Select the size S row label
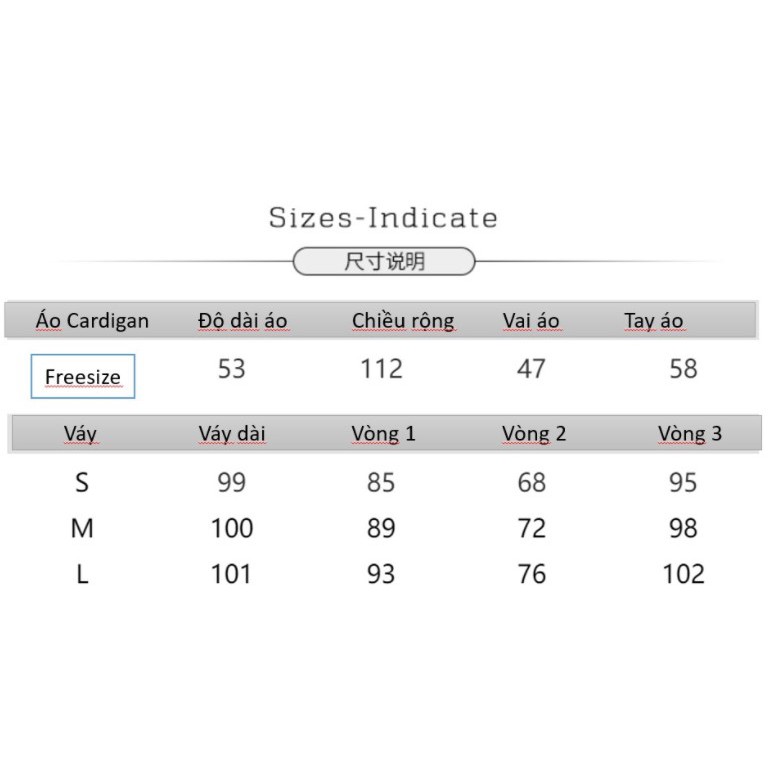 tap(82, 483)
